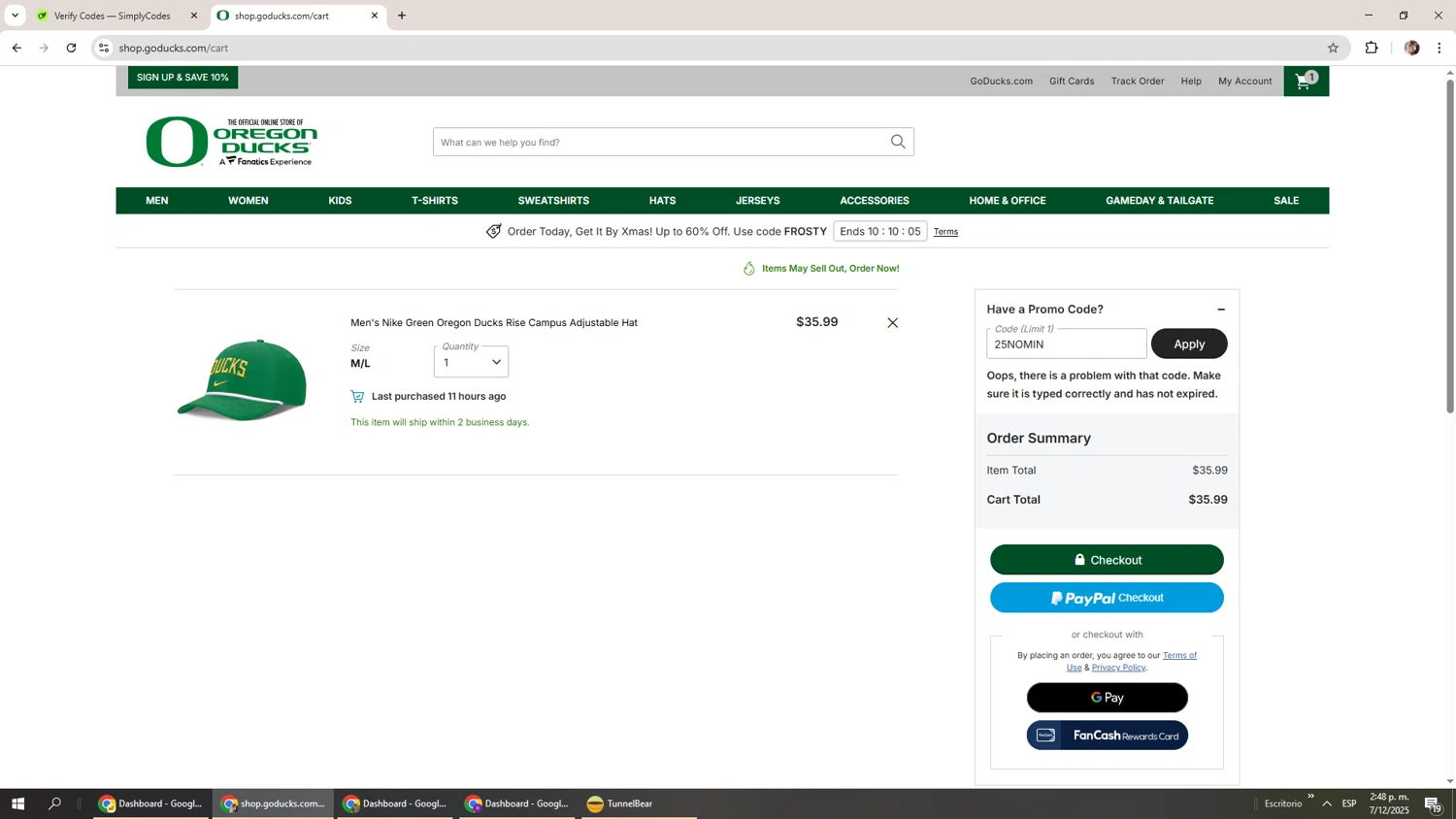Click the search magnifier icon
Viewport: 1456px width, 819px height.
click(x=898, y=142)
